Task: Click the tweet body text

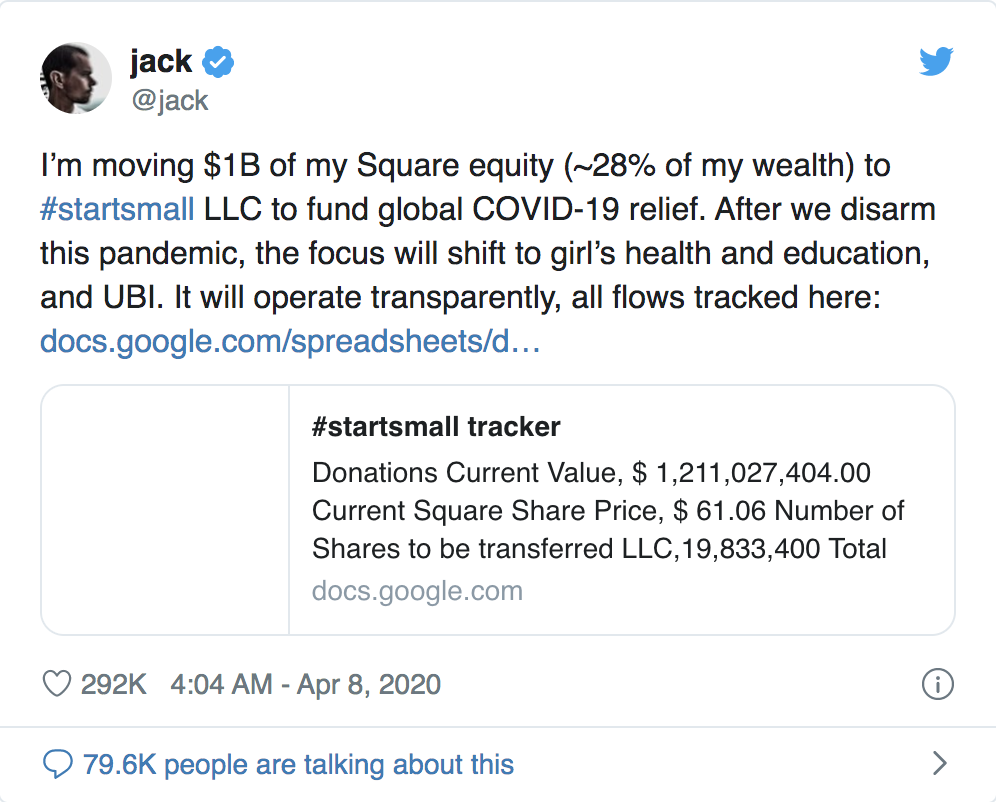Action: 488,253
